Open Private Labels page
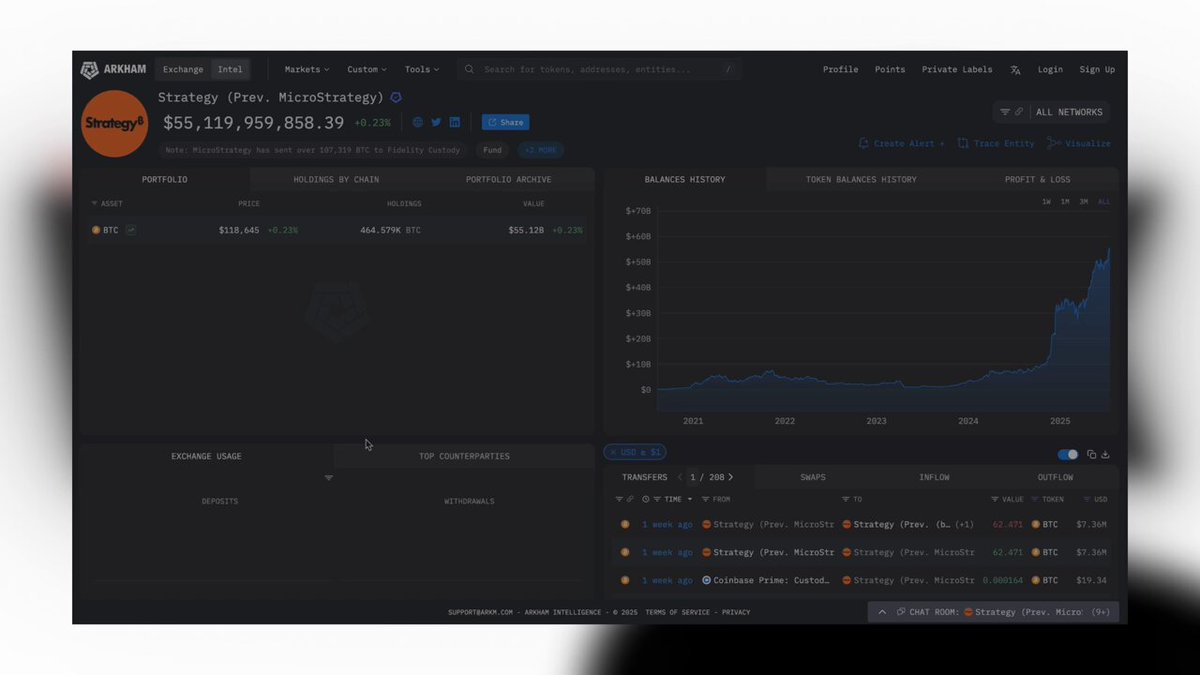Image resolution: width=1200 pixels, height=675 pixels. [x=957, y=70]
